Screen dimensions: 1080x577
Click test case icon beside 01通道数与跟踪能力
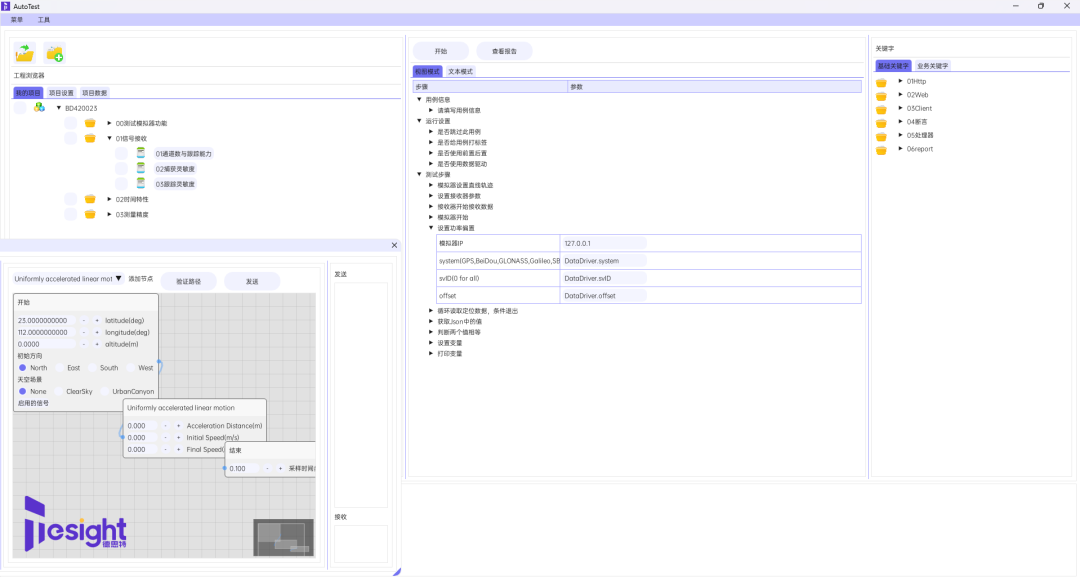pos(141,153)
